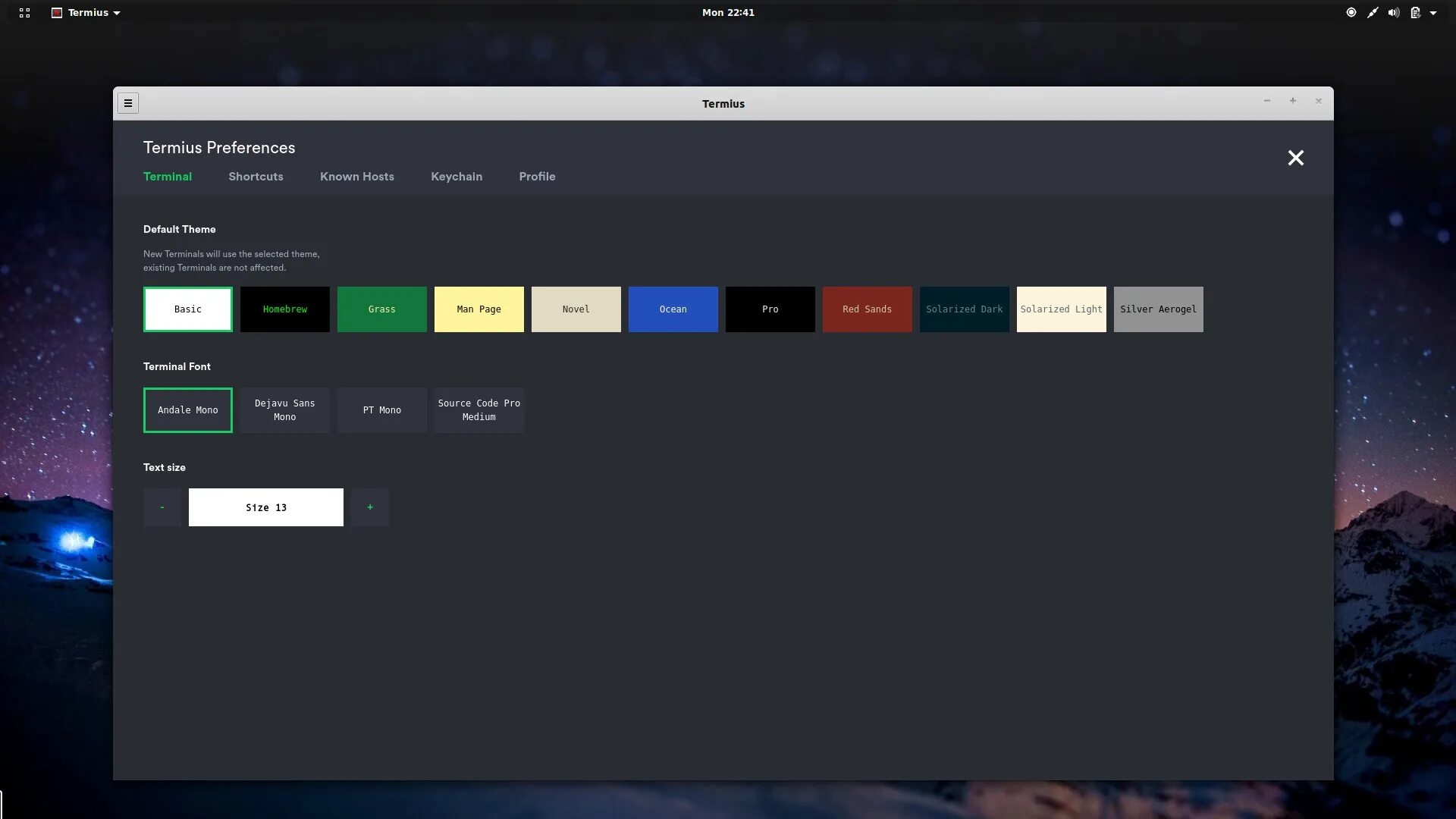Open the Keychain tab

pyautogui.click(x=457, y=177)
